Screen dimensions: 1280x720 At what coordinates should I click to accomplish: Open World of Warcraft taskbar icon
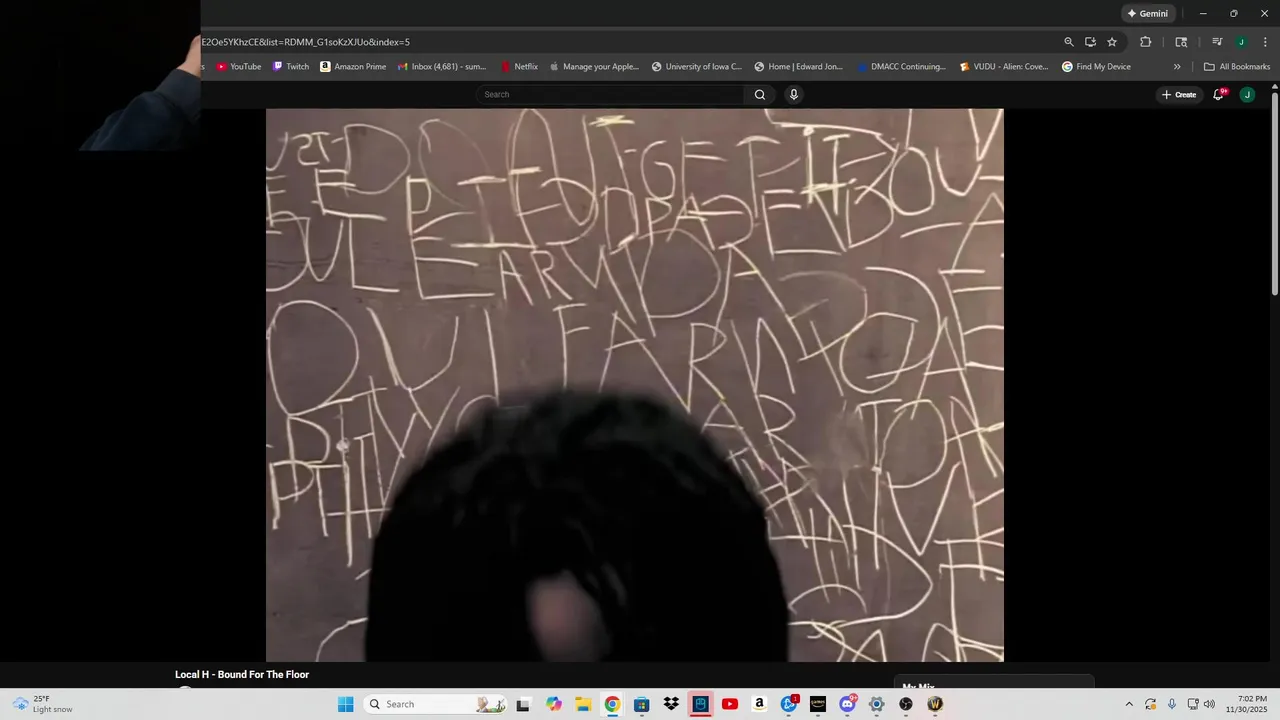(x=935, y=704)
